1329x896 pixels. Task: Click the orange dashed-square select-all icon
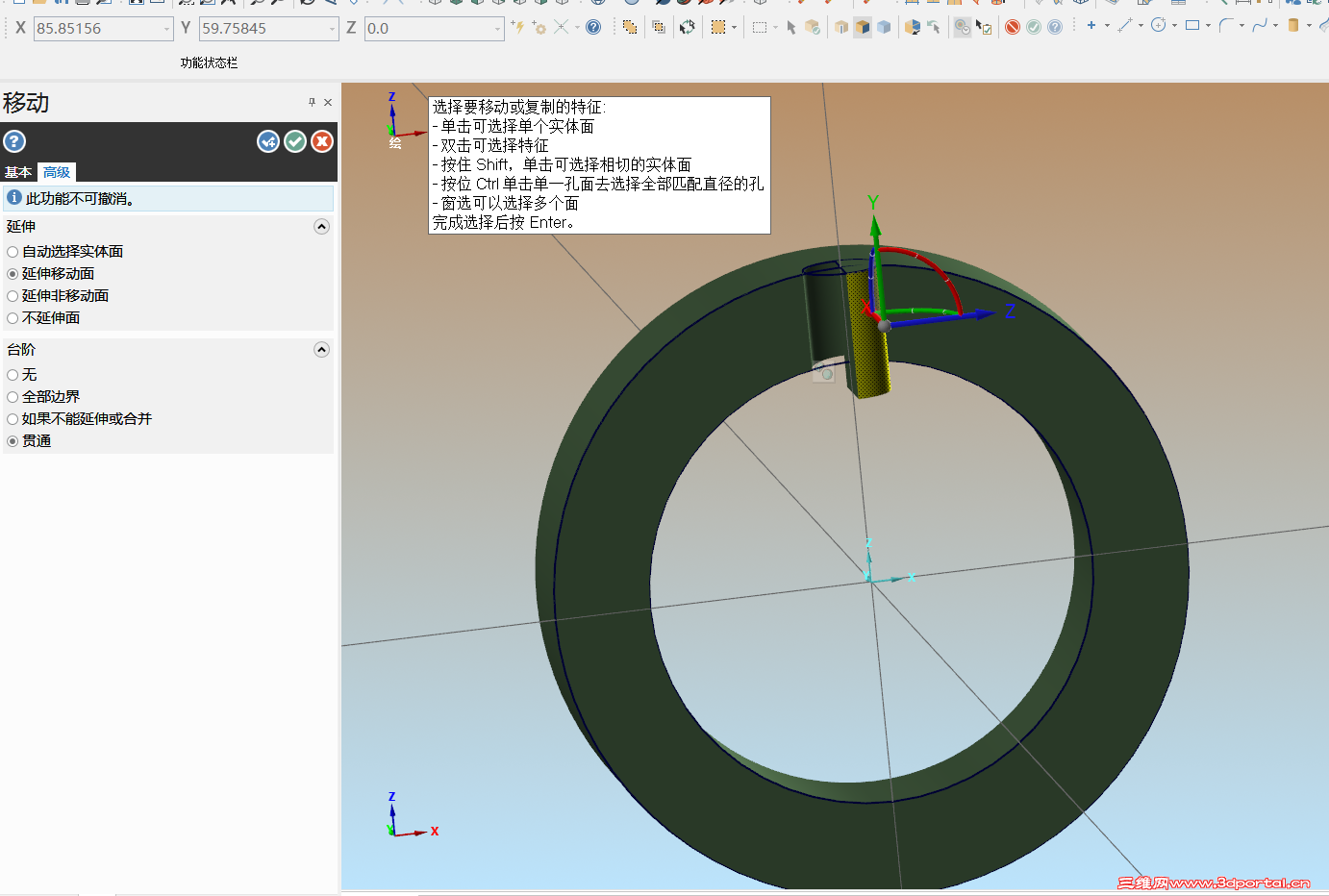pos(718,27)
